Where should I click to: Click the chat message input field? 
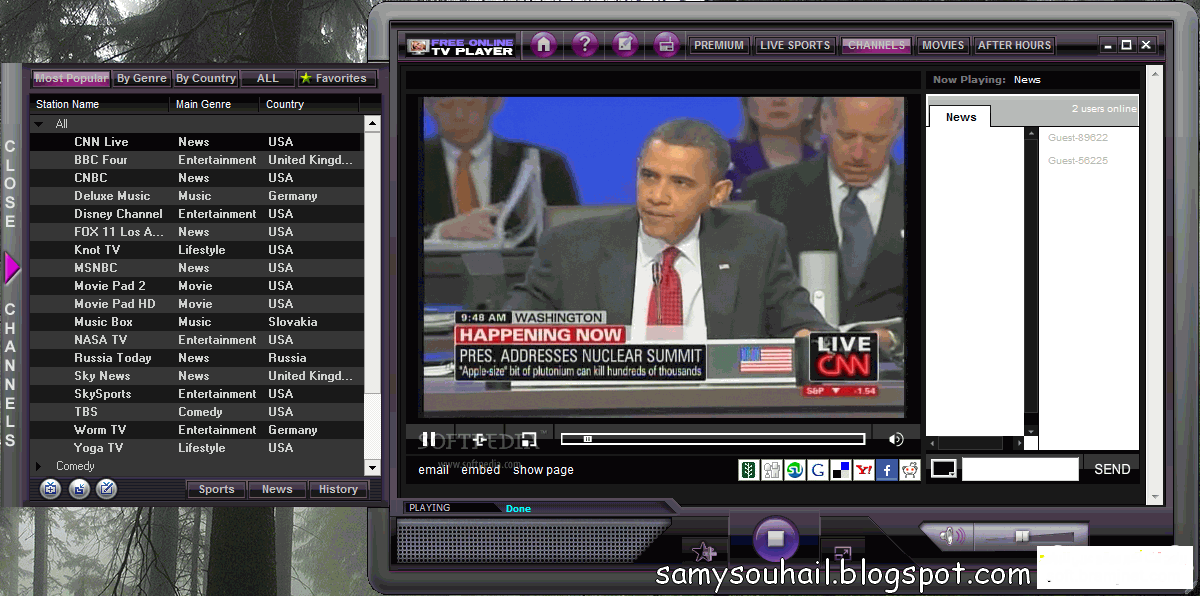coord(1020,469)
